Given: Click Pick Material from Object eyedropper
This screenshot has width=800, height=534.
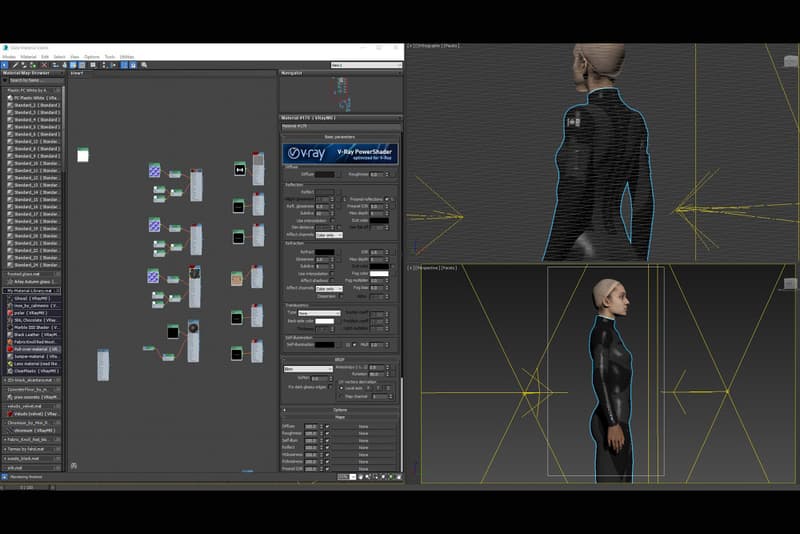Looking at the screenshot, I should (x=15, y=65).
